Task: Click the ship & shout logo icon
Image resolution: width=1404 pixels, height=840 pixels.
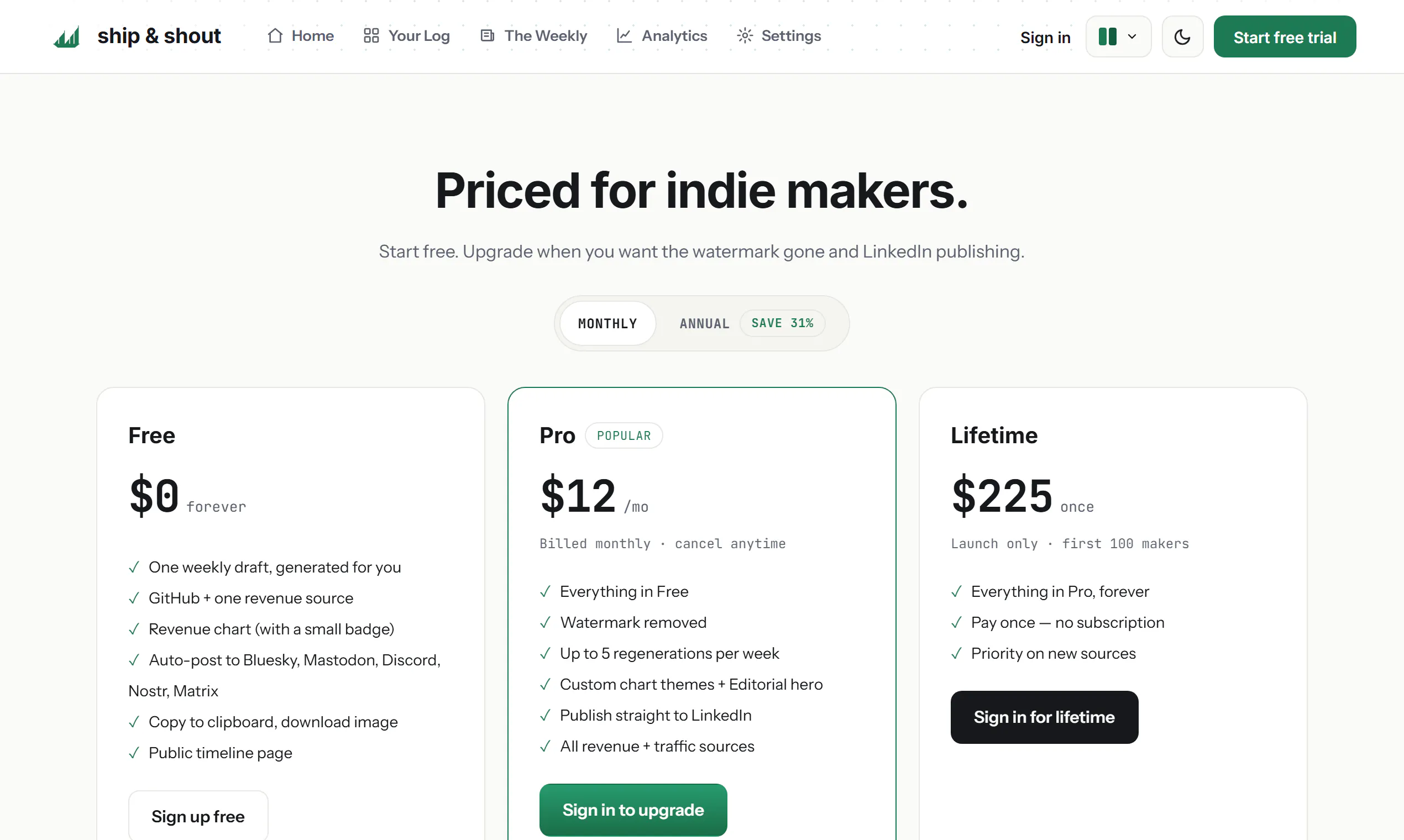Action: (x=67, y=37)
